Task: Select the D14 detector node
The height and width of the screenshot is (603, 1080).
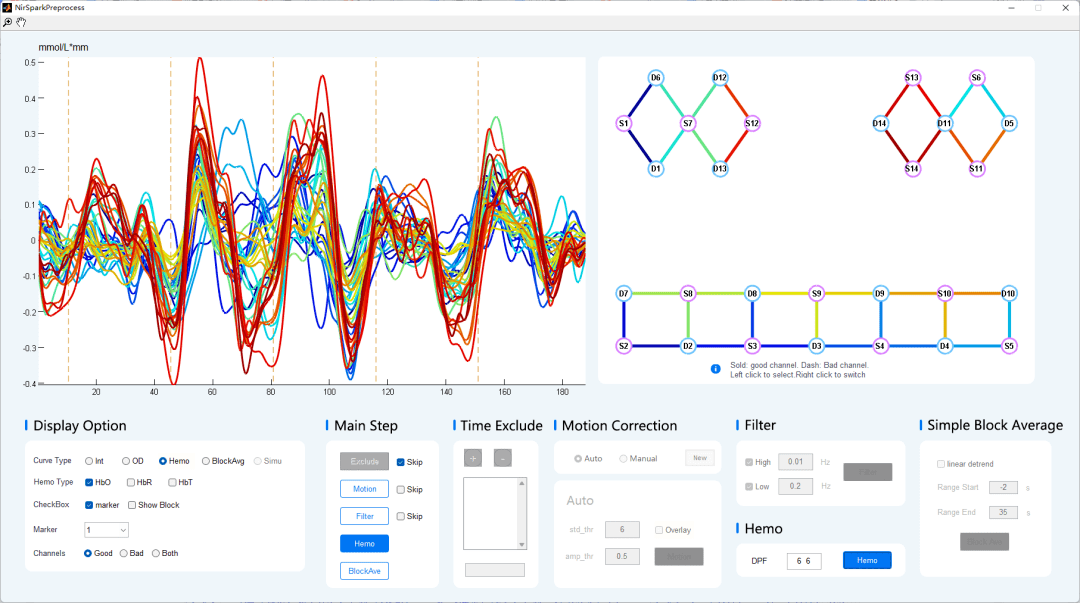Action: coord(880,124)
